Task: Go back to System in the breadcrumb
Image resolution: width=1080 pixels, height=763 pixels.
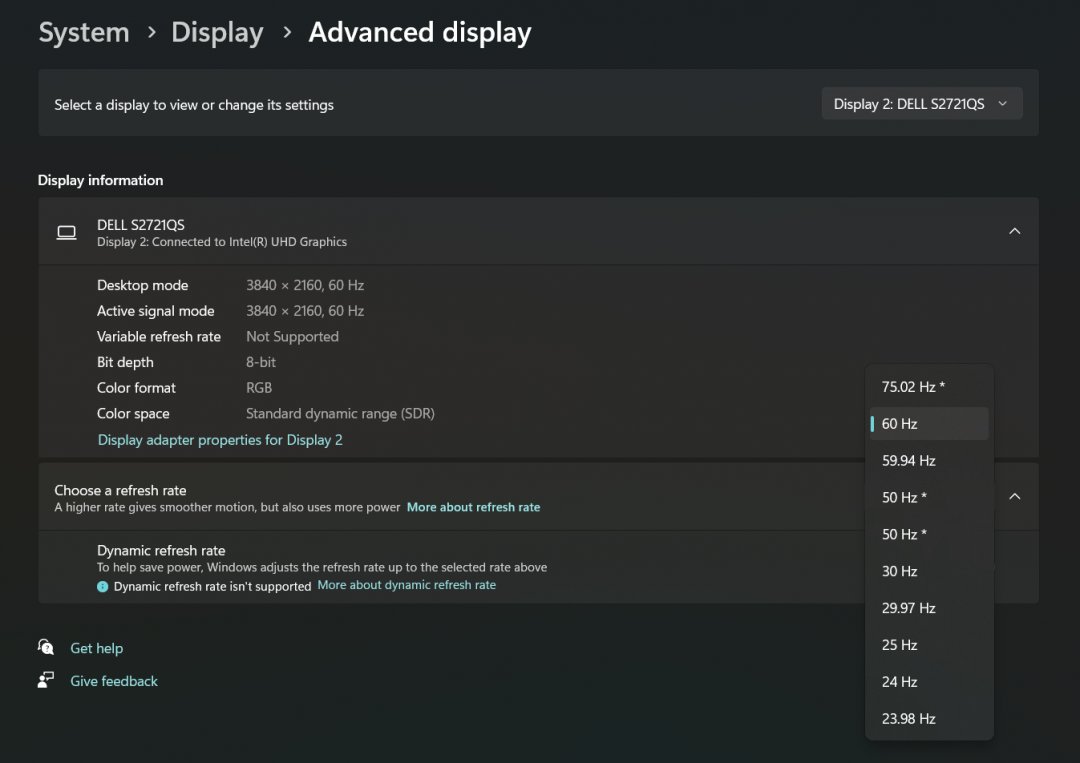Action: [x=84, y=32]
